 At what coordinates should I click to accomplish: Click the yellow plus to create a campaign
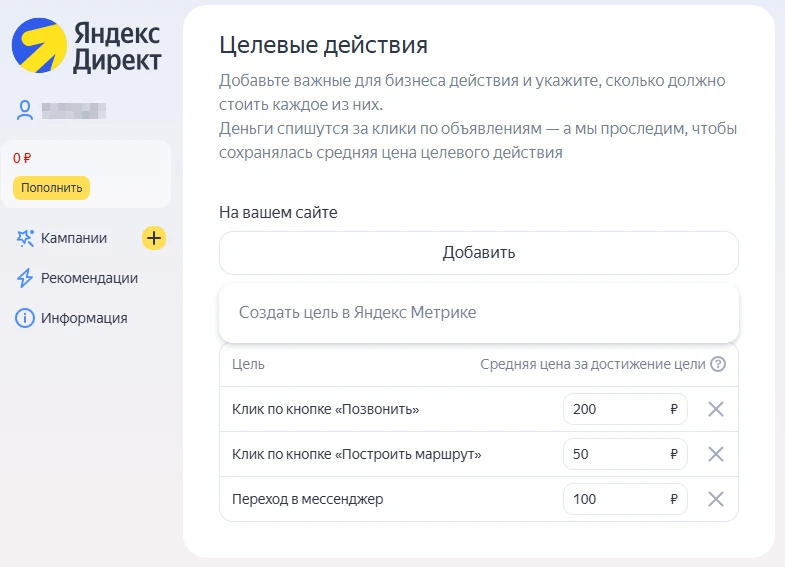153,238
